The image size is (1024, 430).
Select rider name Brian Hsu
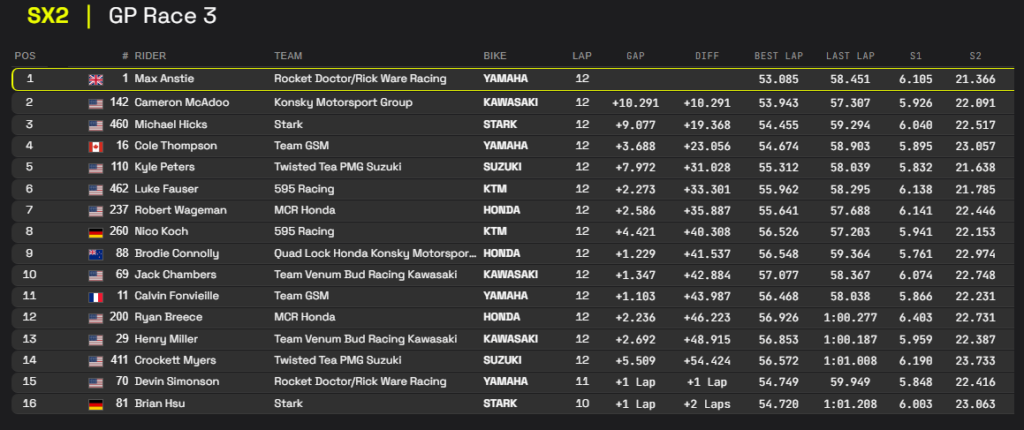(x=159, y=404)
